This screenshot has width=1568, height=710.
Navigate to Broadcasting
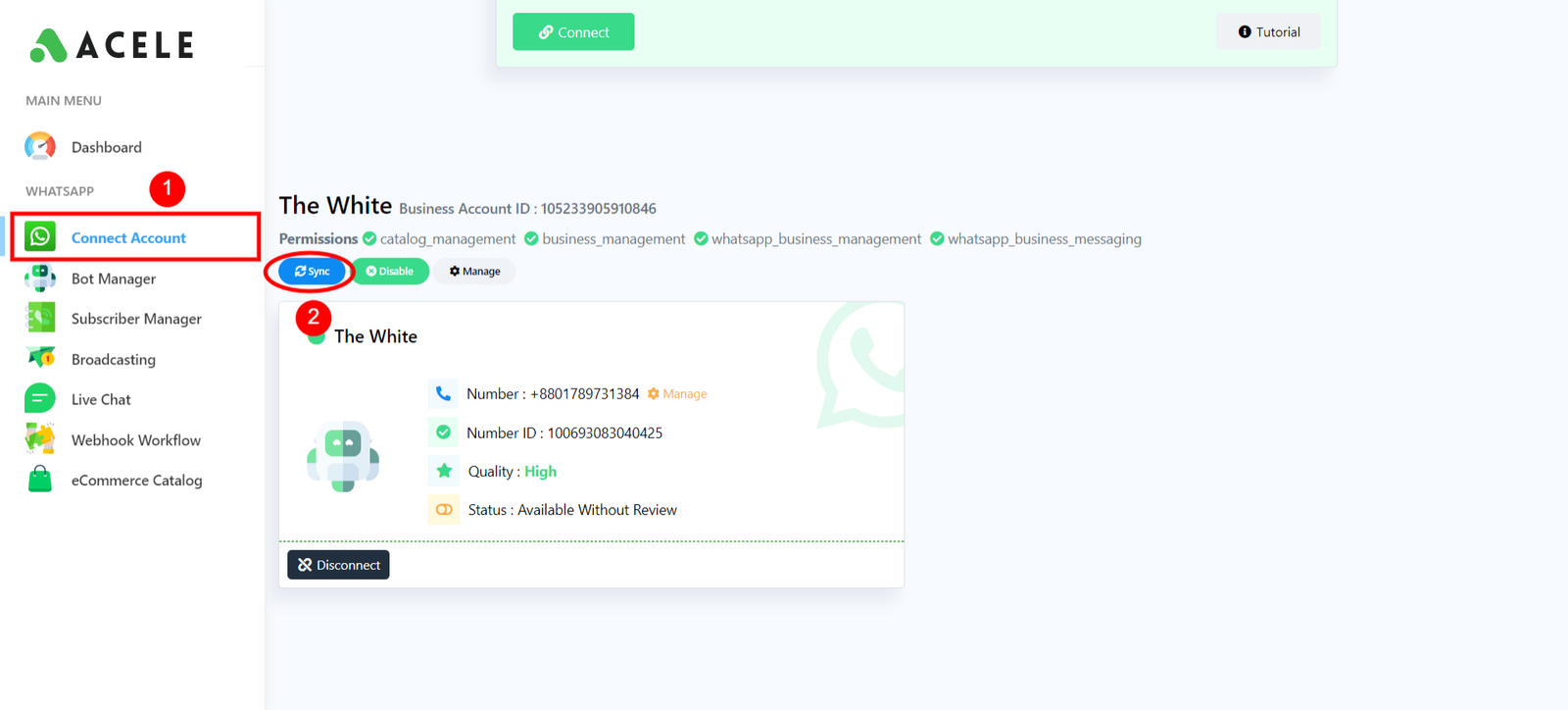114,359
